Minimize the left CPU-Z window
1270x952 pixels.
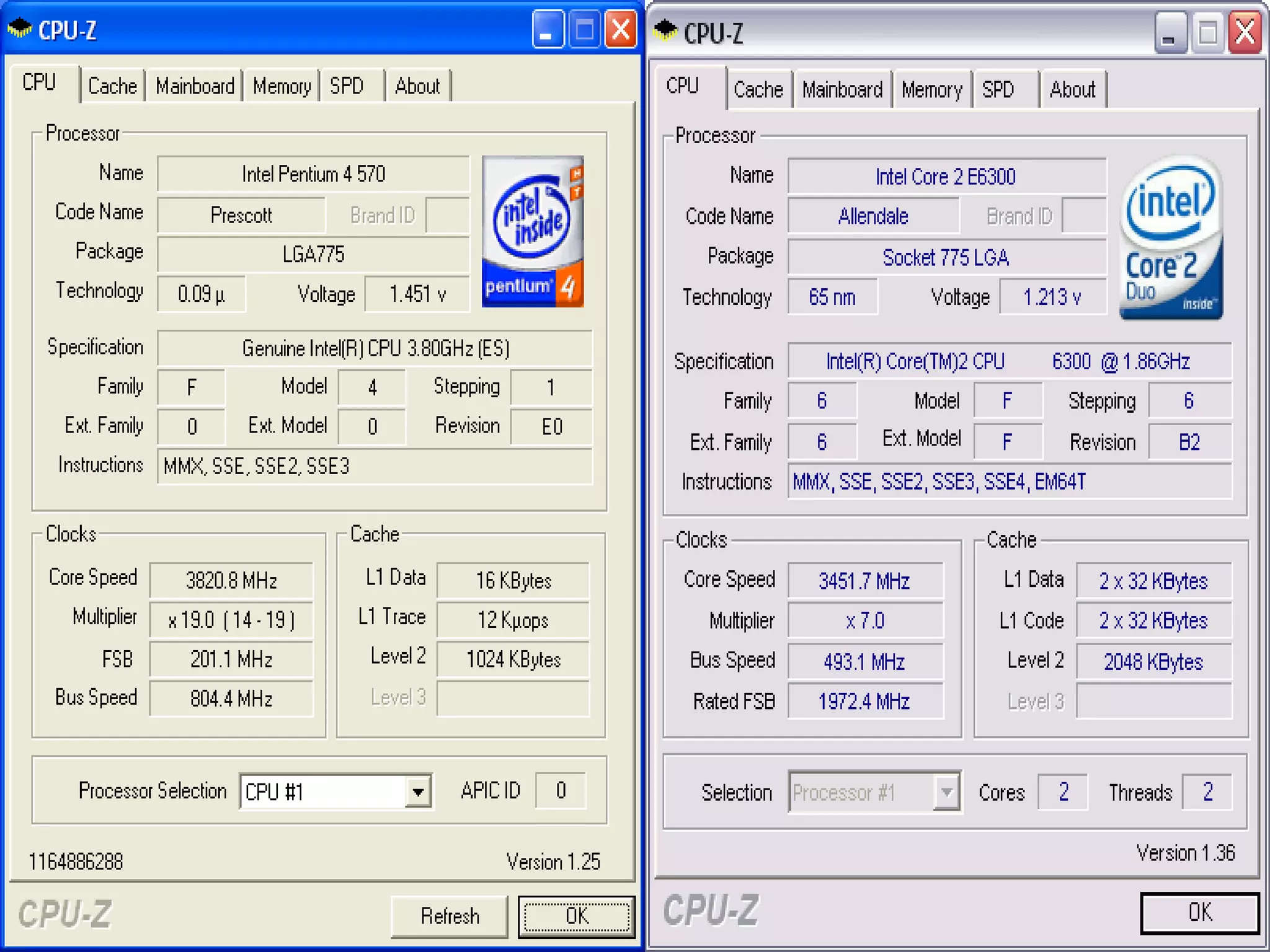(548, 29)
